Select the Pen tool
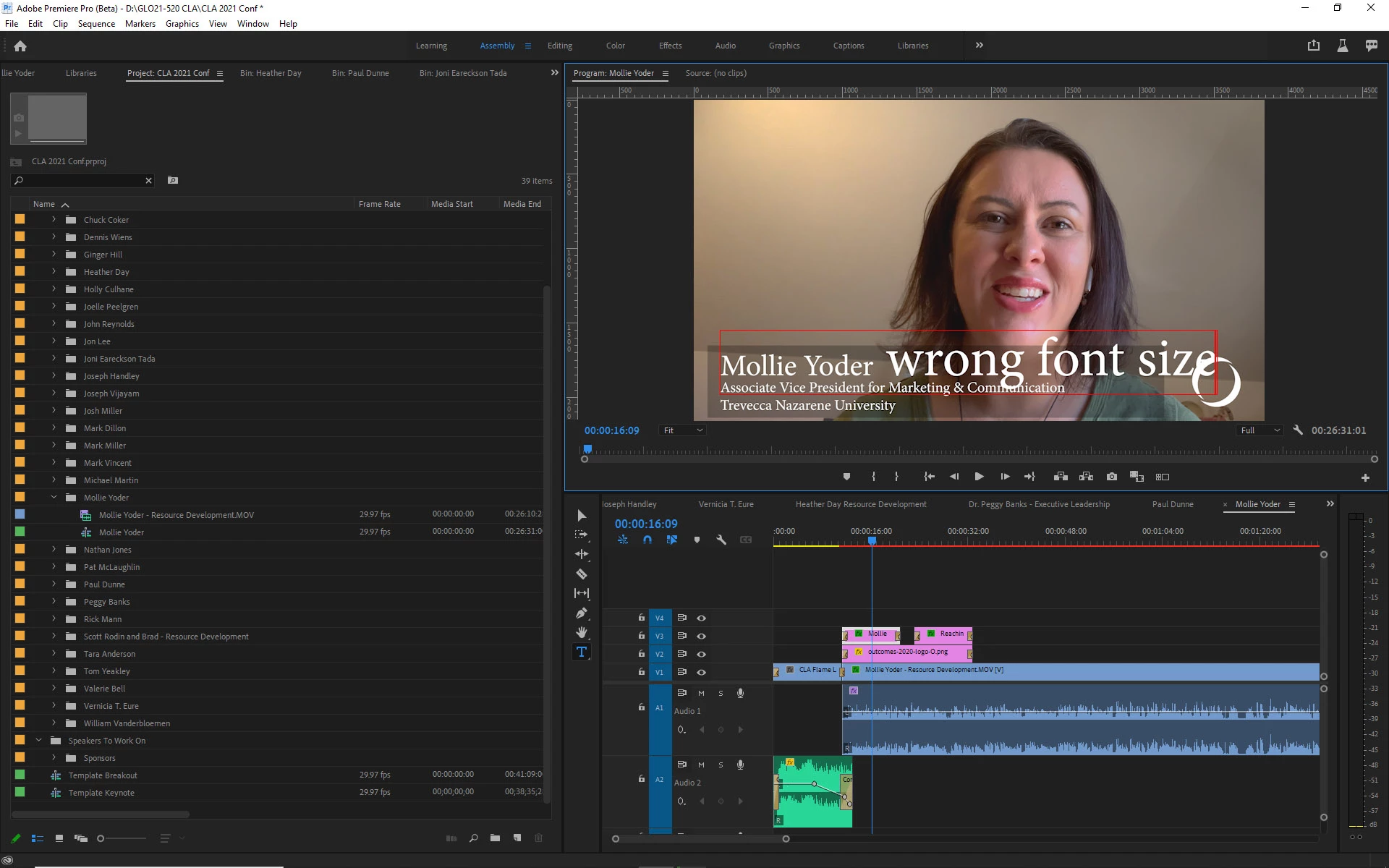The width and height of the screenshot is (1389, 868). click(x=581, y=613)
